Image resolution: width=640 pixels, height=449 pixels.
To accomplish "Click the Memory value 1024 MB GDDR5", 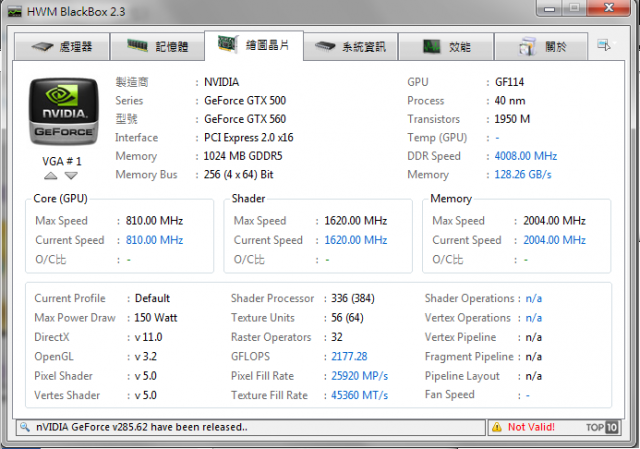I will 243,156.
